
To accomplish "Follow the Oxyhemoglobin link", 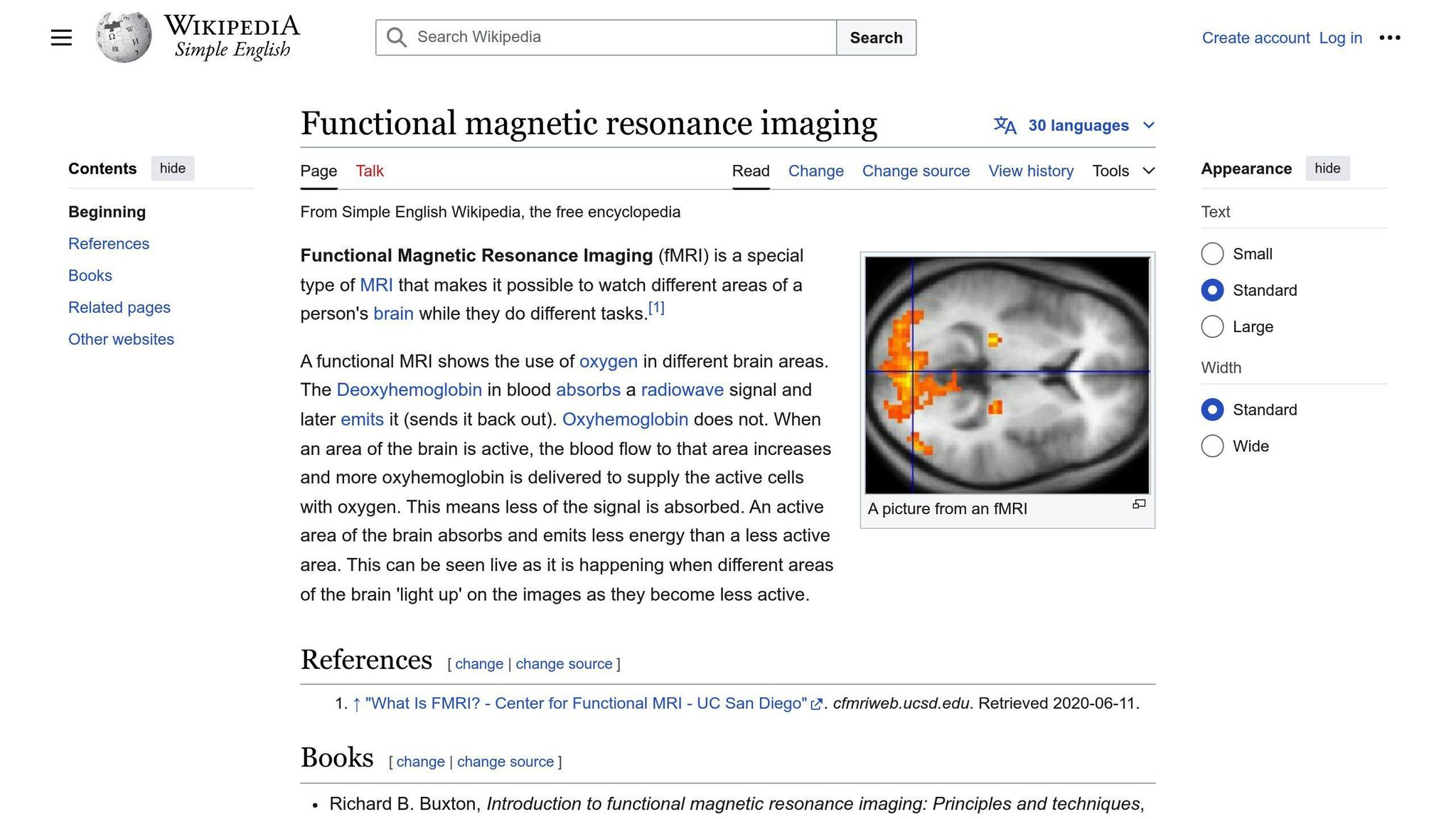I will pyautogui.click(x=625, y=419).
